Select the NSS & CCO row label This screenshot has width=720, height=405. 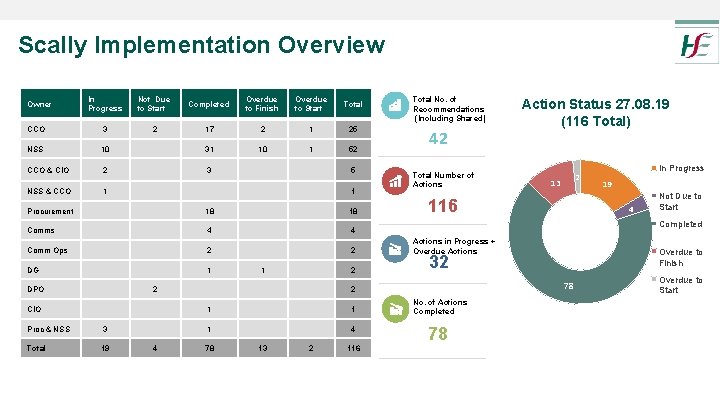tap(49, 191)
